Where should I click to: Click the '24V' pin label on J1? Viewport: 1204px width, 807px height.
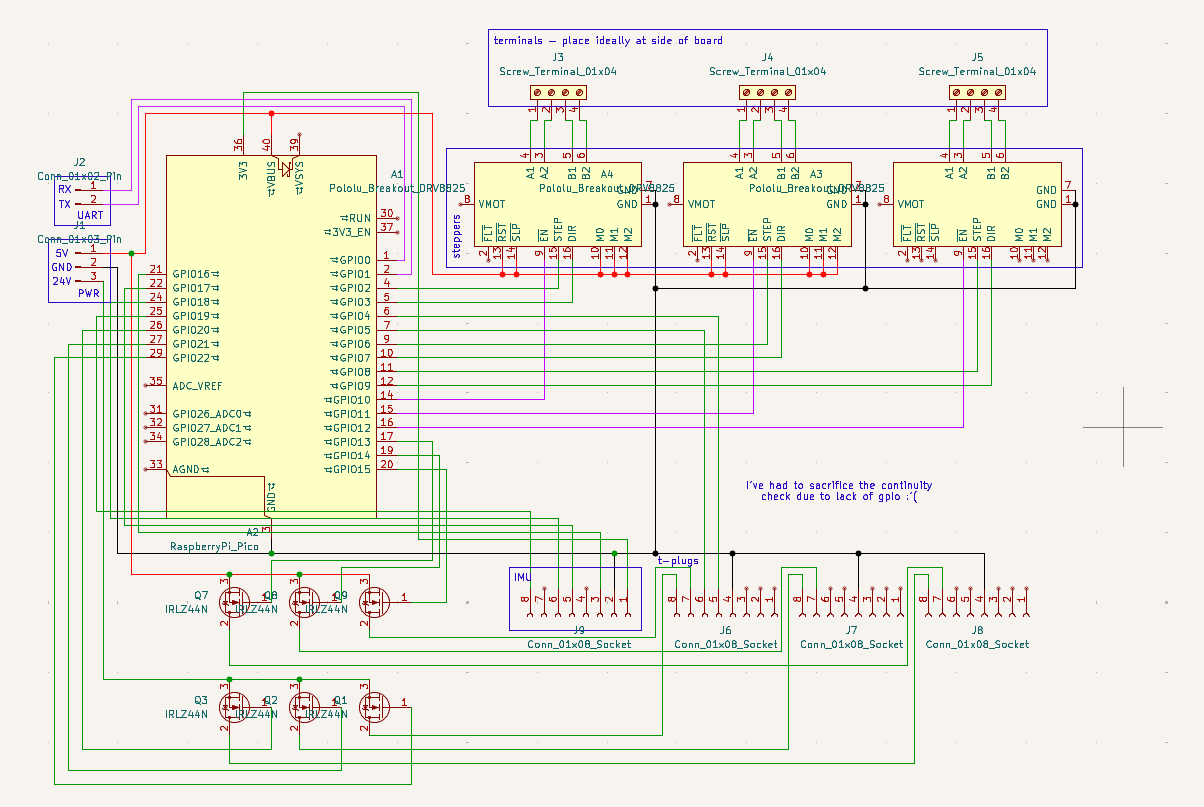62,281
